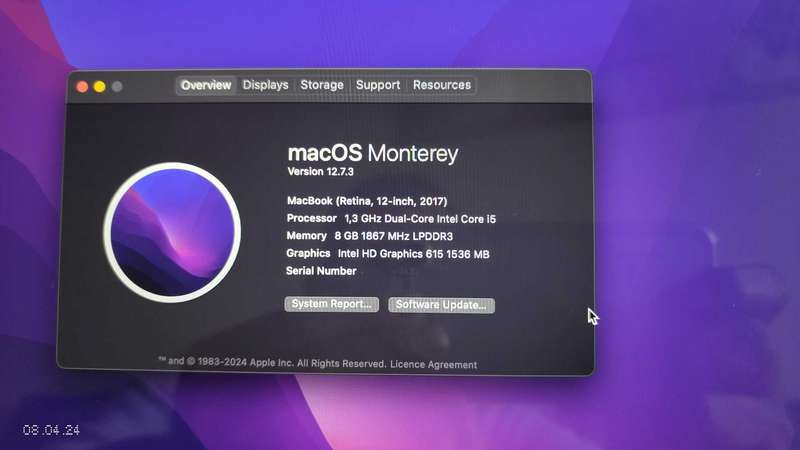Click the greyed-out zoom window button
The image size is (800, 450).
117,87
